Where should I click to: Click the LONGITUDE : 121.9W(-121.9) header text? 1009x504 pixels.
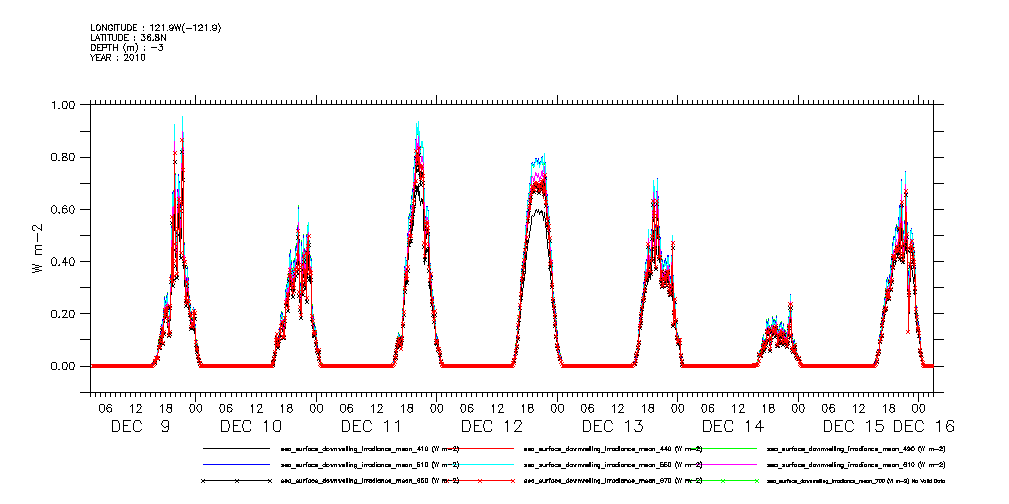pos(156,28)
